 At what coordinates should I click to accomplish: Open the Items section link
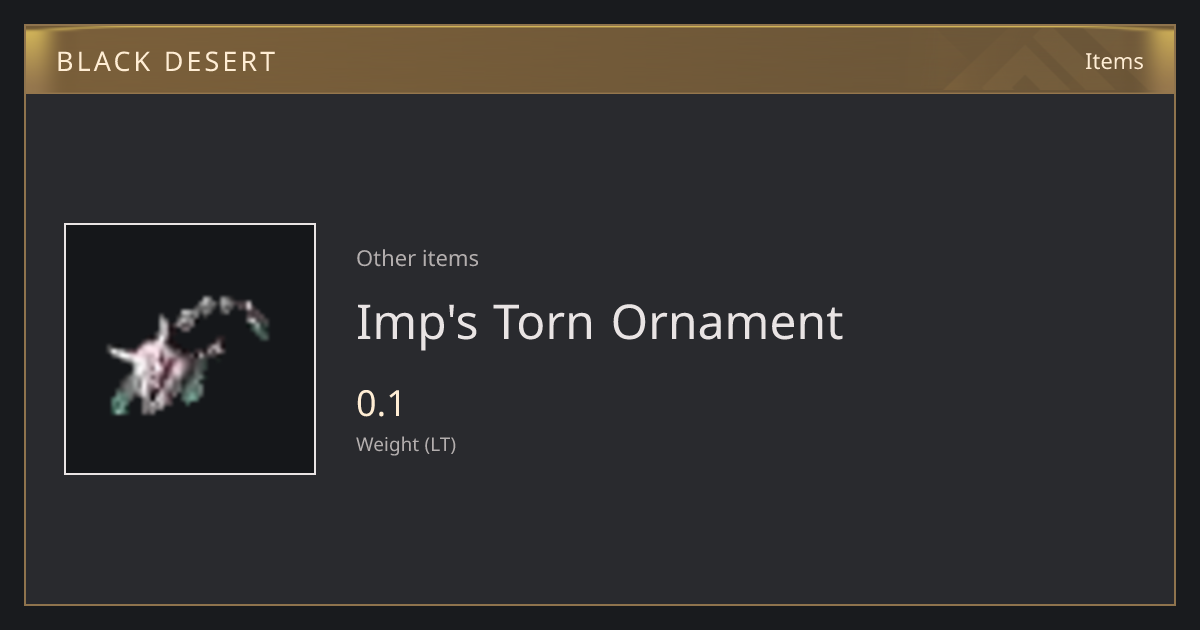(x=1114, y=61)
